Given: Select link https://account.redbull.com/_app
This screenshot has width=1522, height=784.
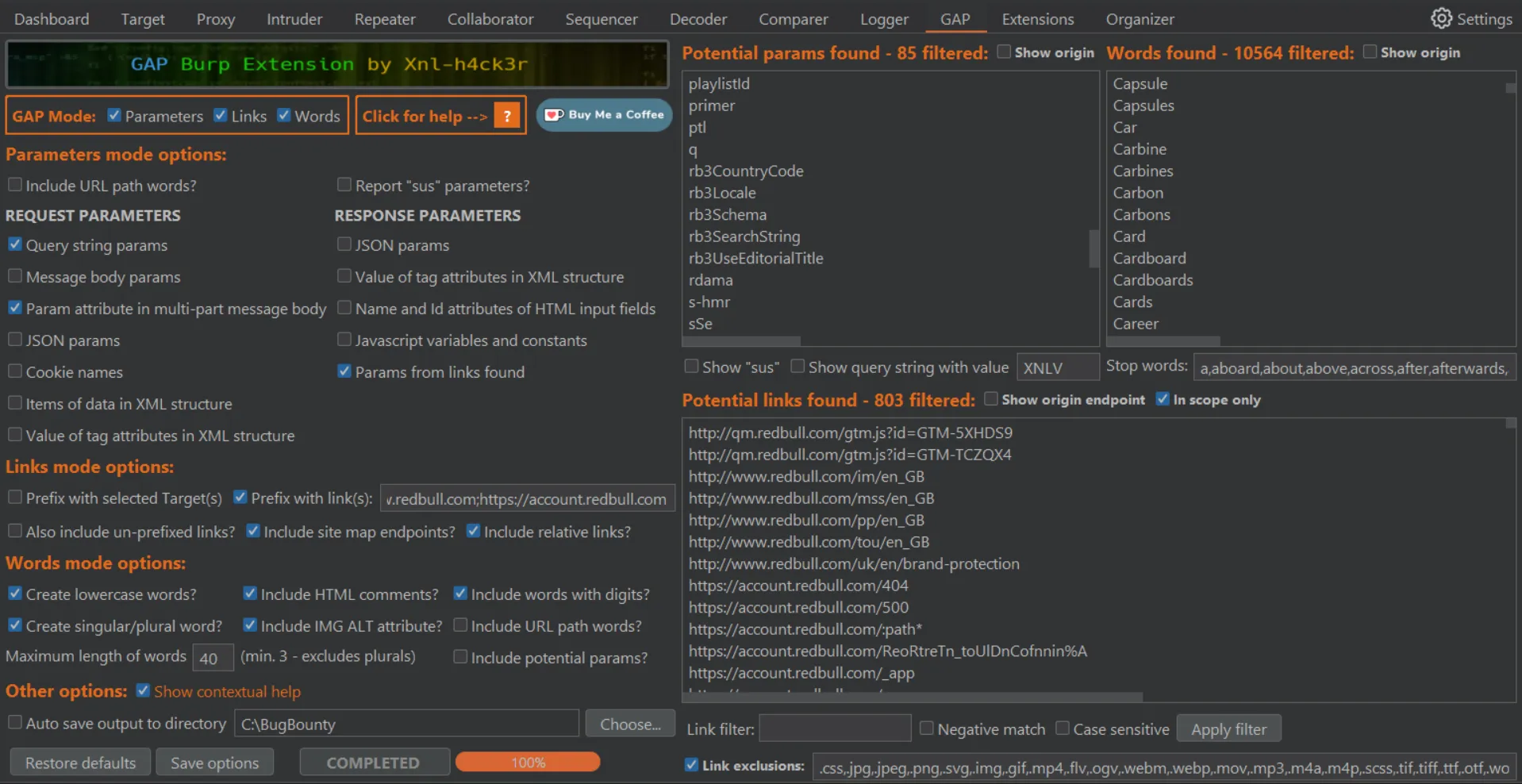Looking at the screenshot, I should (801, 673).
